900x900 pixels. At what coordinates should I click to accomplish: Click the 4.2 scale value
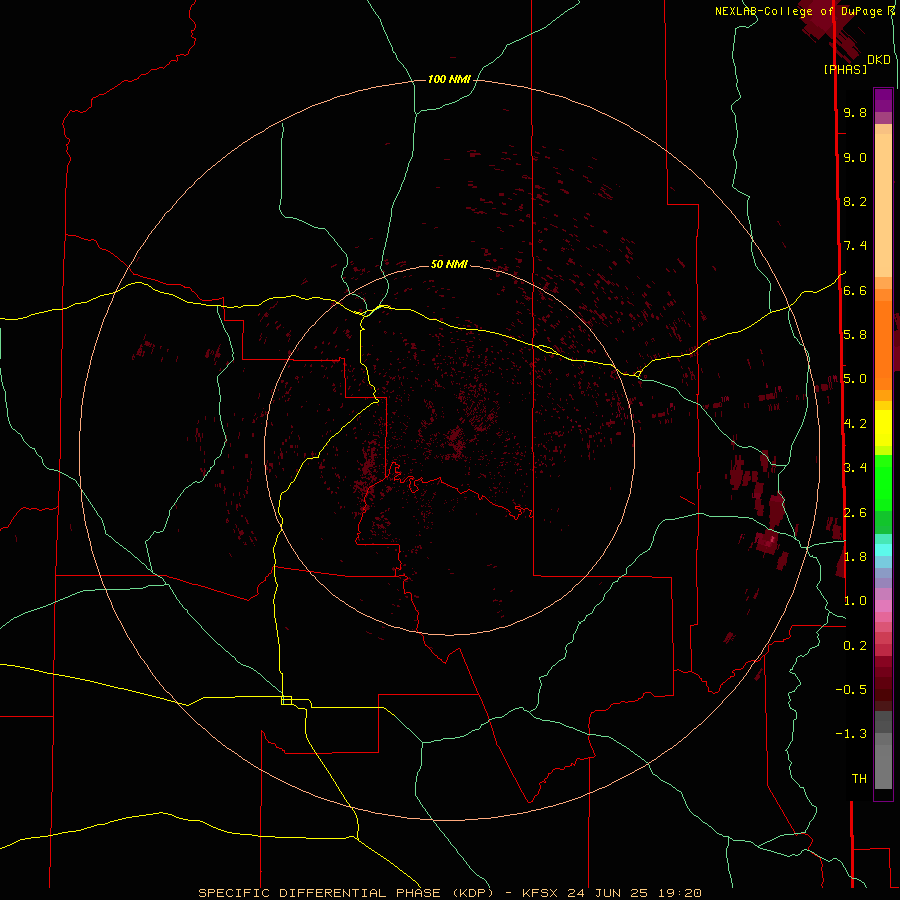coord(855,424)
